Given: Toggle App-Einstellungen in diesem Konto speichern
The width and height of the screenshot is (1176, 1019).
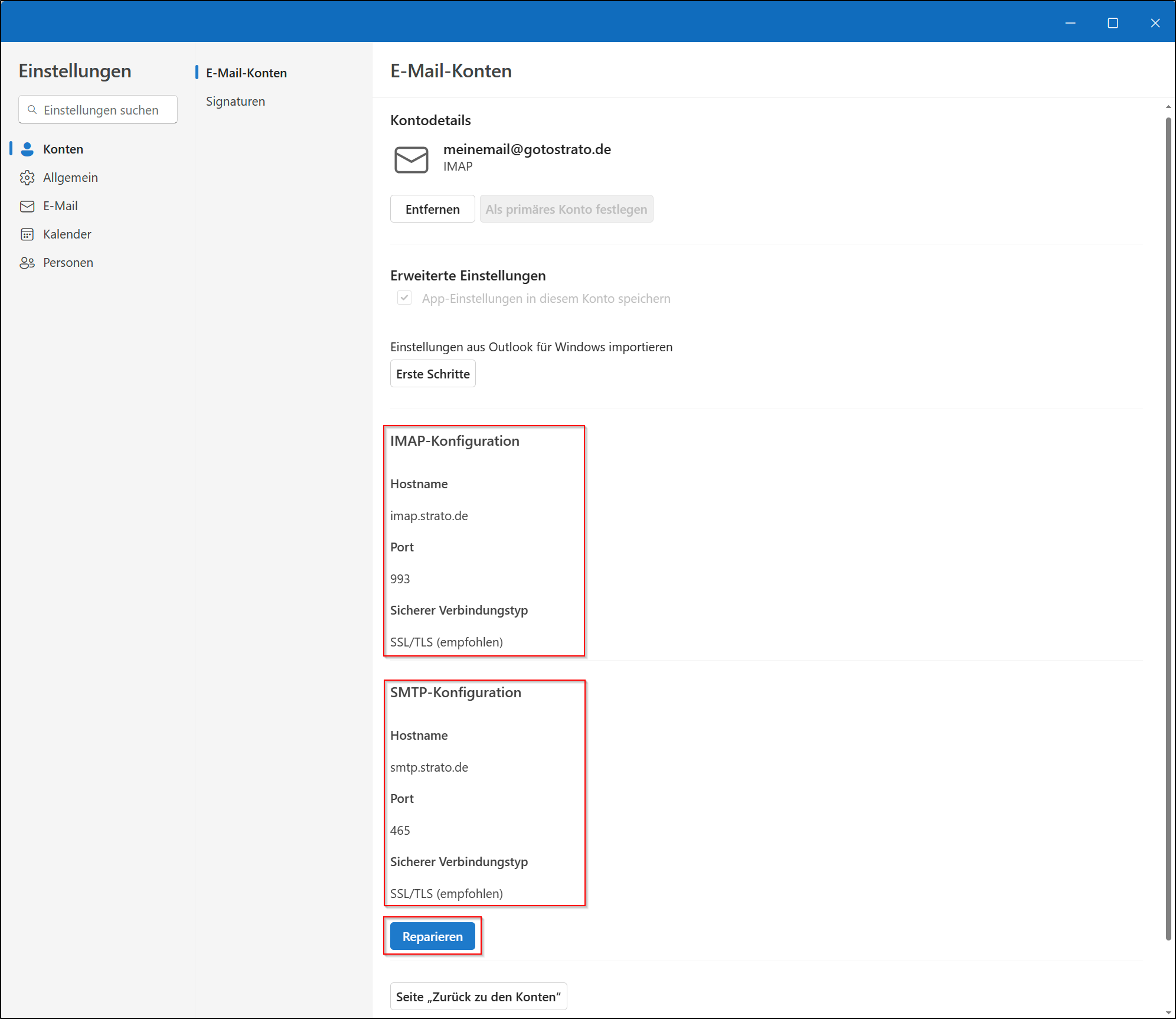Looking at the screenshot, I should pyautogui.click(x=404, y=298).
